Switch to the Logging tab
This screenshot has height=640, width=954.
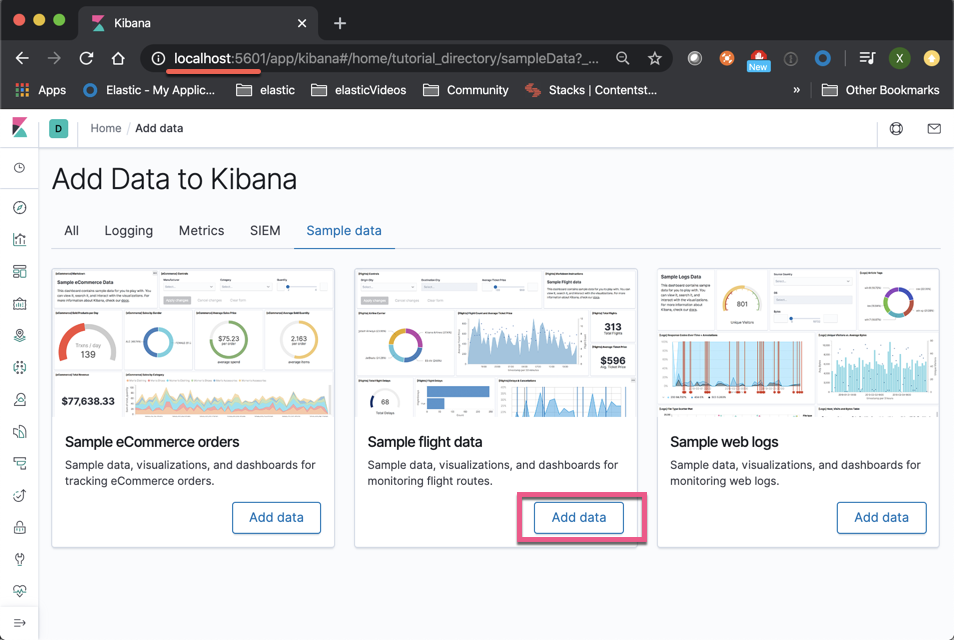pos(128,230)
